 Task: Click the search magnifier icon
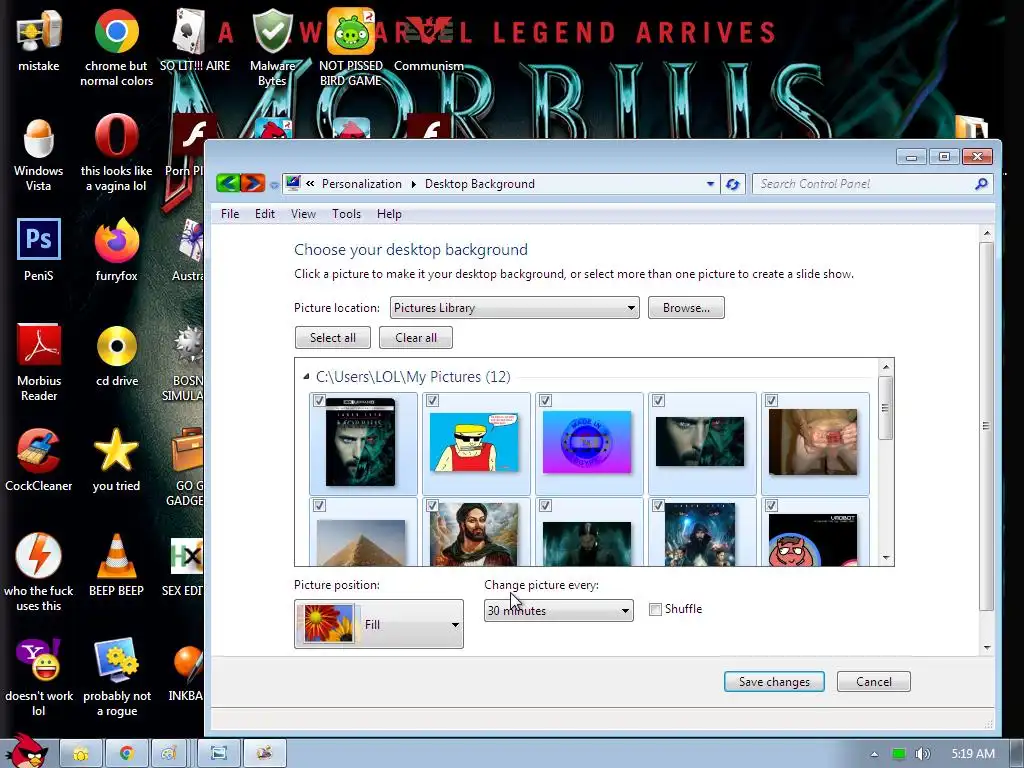click(981, 184)
